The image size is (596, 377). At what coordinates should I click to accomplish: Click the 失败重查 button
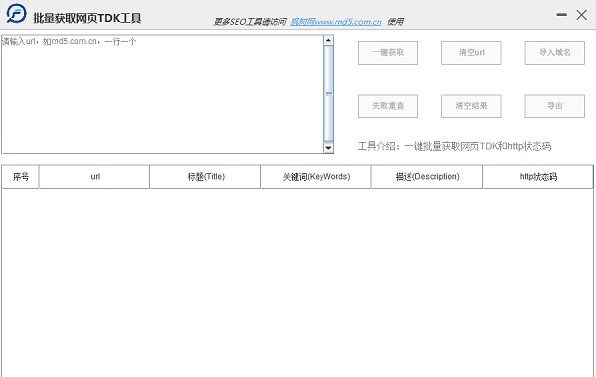(388, 106)
